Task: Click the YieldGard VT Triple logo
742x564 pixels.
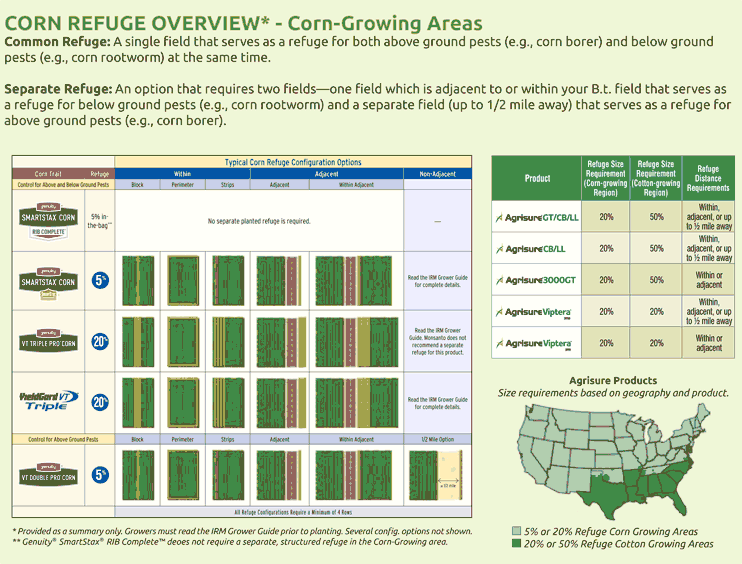Action: tap(47, 401)
